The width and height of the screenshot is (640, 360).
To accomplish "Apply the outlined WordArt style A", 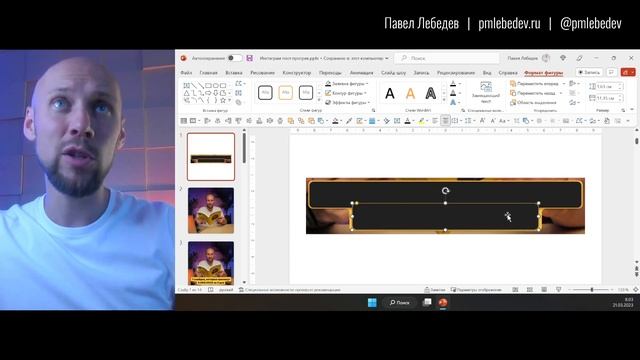I will pos(431,93).
